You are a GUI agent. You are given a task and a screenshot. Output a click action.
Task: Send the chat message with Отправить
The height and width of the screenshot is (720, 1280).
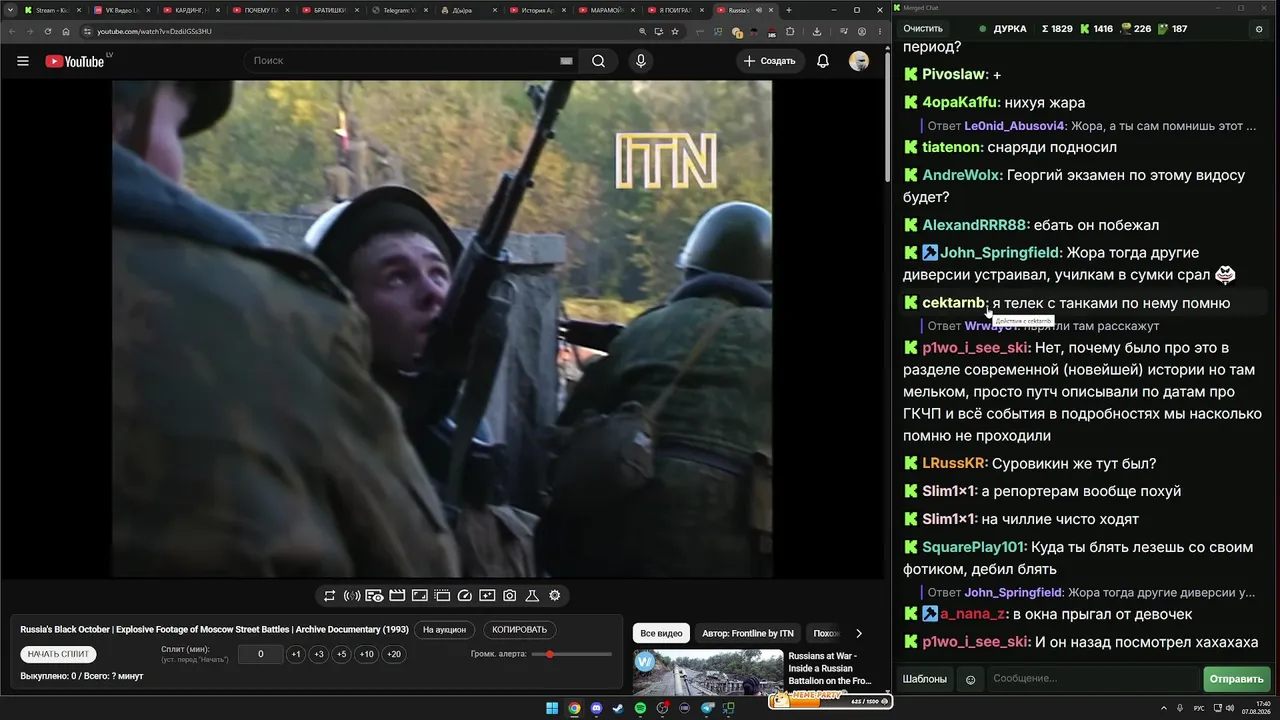[x=1236, y=679]
